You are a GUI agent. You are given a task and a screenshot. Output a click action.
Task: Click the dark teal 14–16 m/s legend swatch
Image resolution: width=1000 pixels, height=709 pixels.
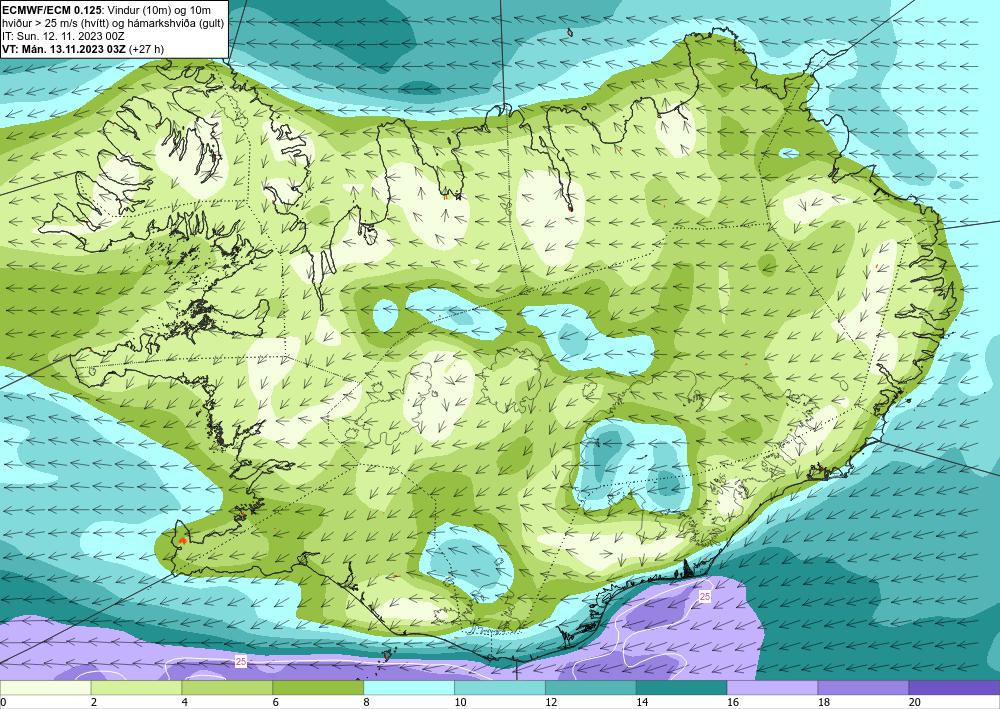[x=681, y=688]
